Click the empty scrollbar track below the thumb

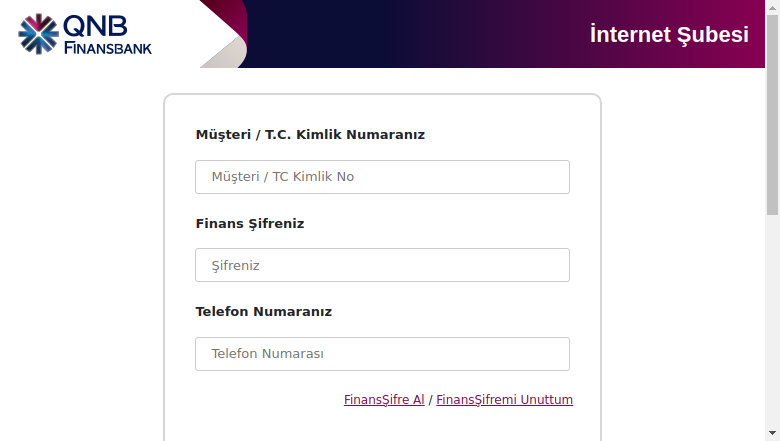tap(773, 321)
